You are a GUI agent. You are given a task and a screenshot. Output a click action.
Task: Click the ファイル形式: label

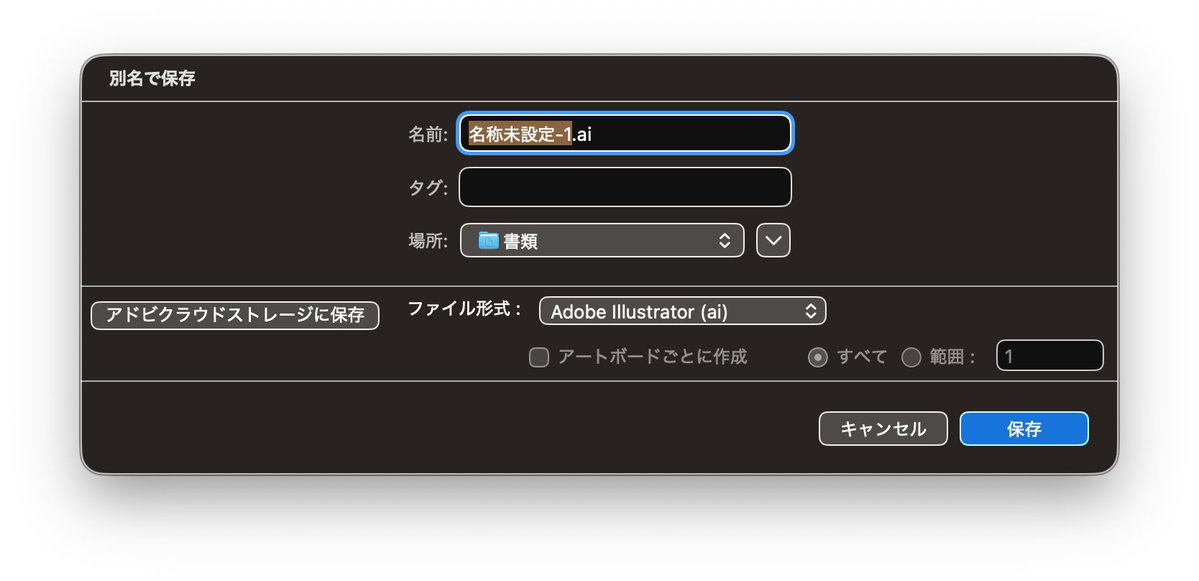pos(464,309)
